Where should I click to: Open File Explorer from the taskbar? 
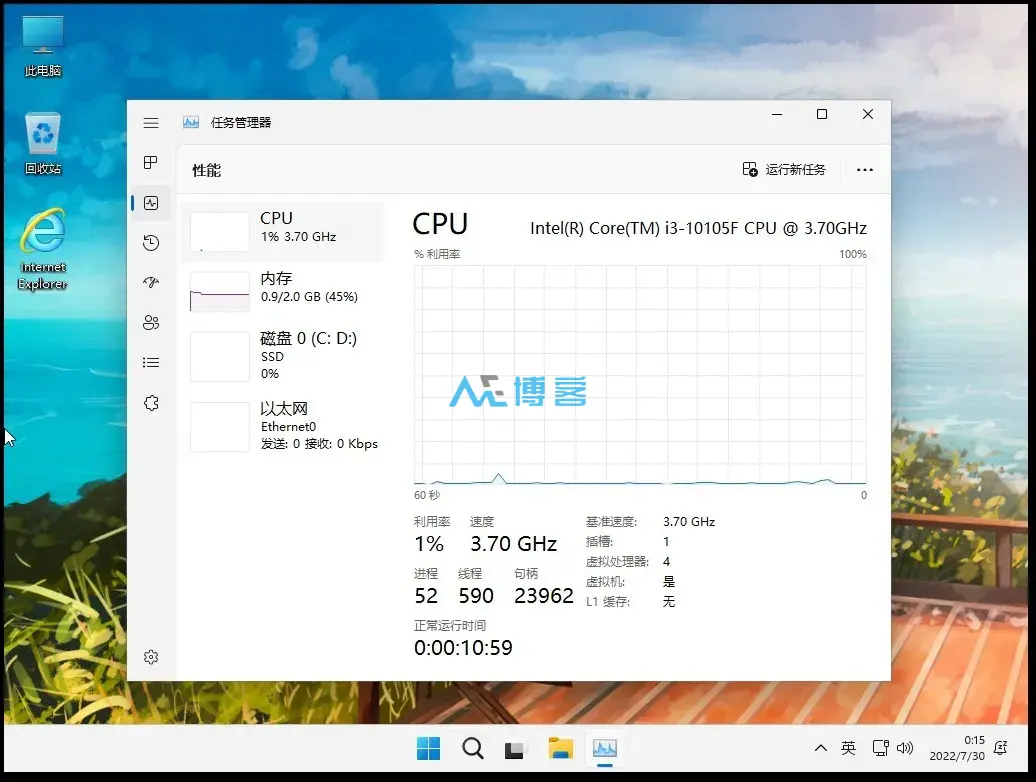click(x=560, y=747)
